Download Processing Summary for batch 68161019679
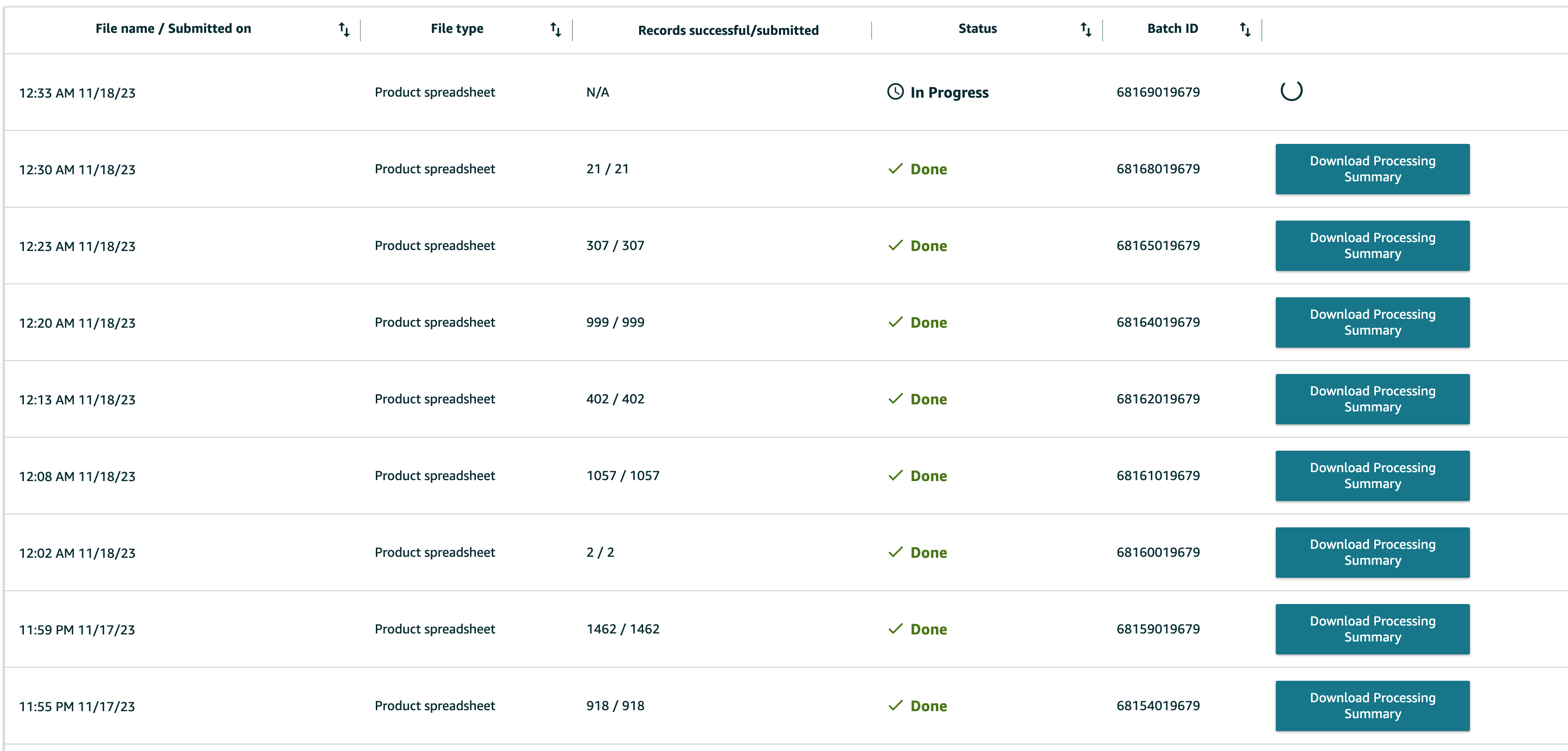The width and height of the screenshot is (1568, 751). coord(1372,476)
